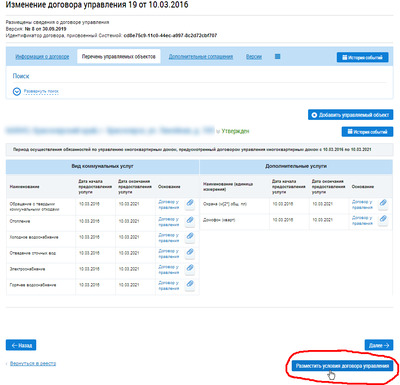Click Разместить условия договора управления button

click(342, 366)
